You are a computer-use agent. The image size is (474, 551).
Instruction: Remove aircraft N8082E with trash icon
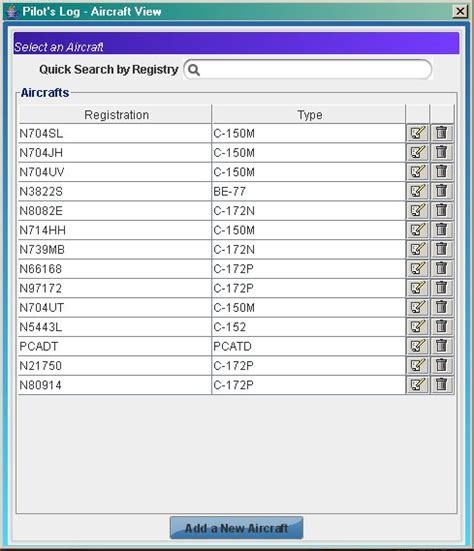point(442,210)
